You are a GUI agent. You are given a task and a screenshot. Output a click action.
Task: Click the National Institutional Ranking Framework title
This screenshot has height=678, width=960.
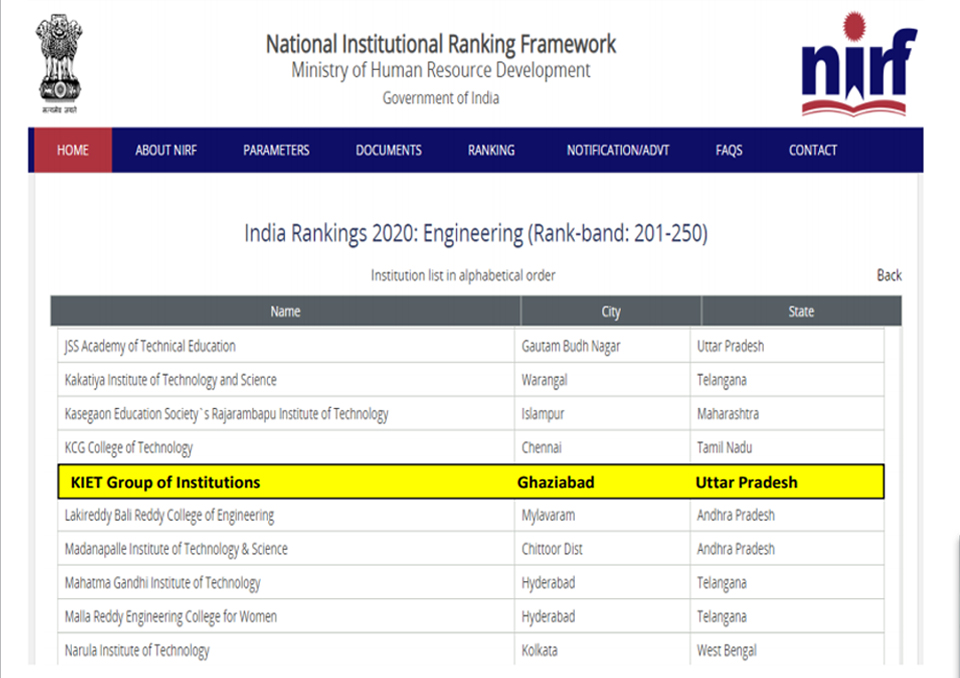(440, 44)
